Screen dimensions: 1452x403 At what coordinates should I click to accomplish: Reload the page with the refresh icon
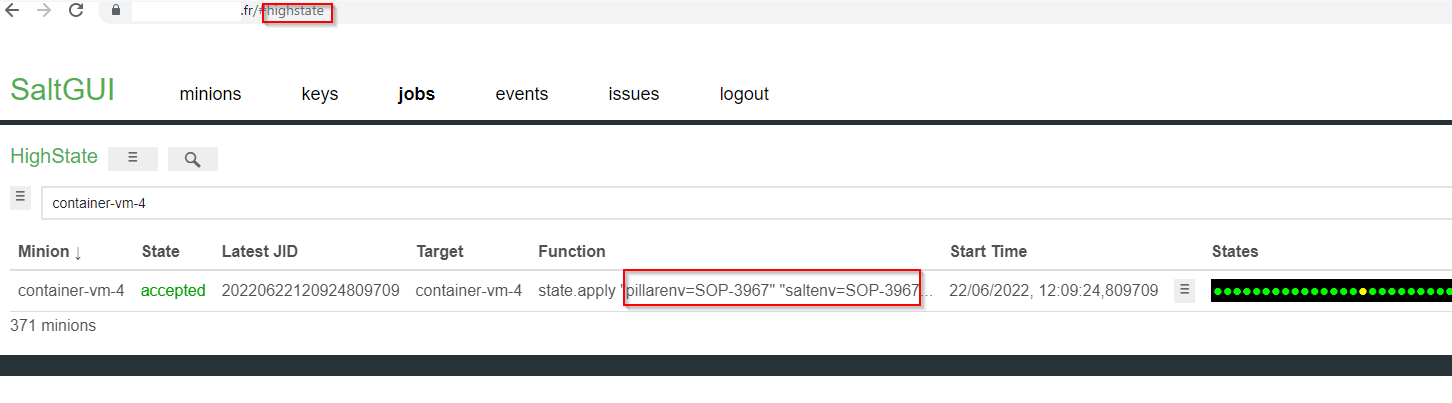[x=76, y=10]
